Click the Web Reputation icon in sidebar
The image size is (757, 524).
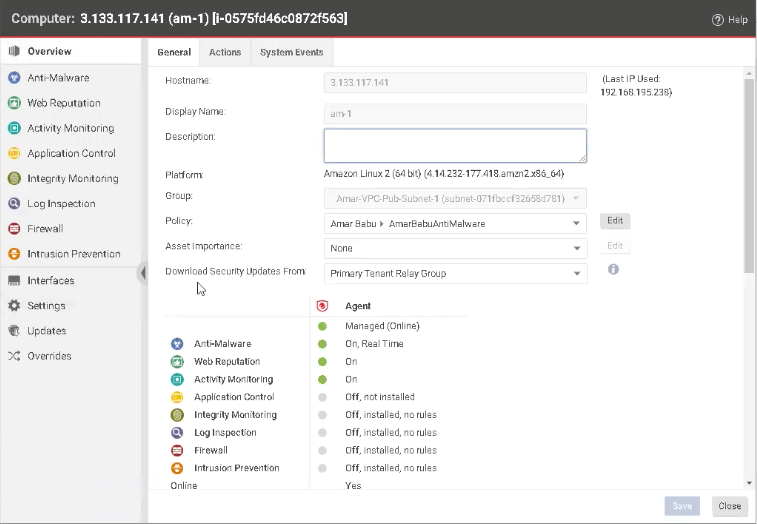tap(14, 103)
